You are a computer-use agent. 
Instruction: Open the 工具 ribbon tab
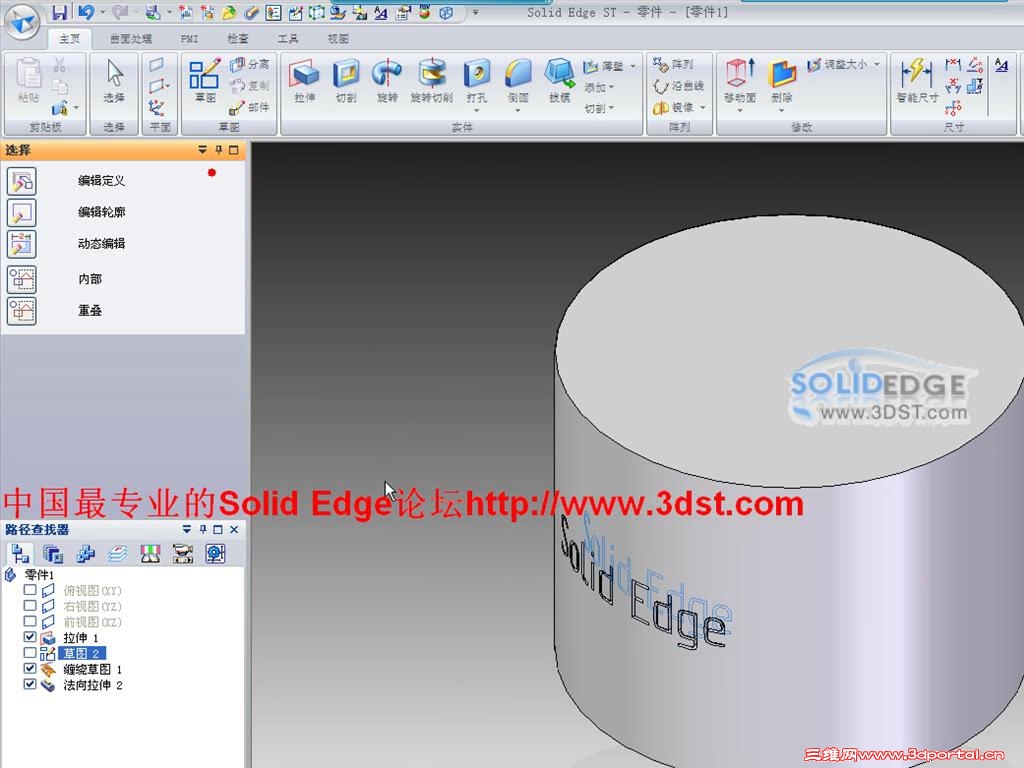click(x=288, y=38)
